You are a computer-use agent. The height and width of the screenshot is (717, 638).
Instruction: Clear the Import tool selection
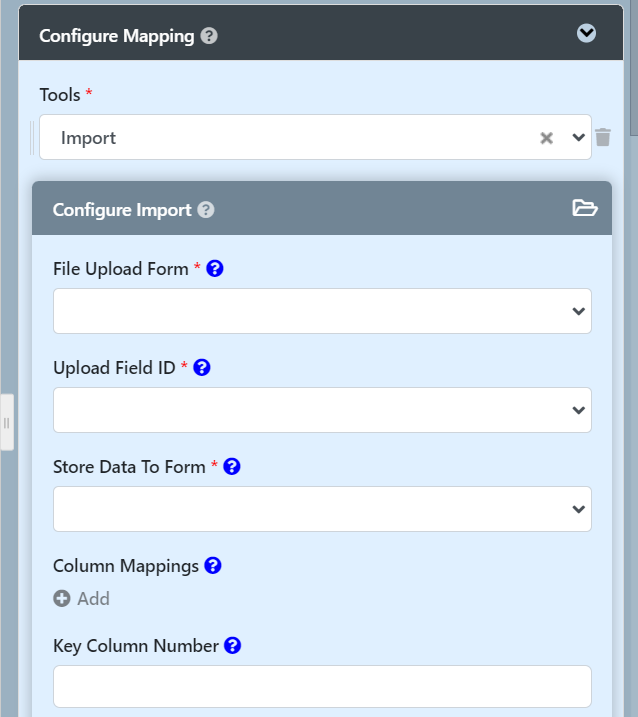pyautogui.click(x=546, y=138)
